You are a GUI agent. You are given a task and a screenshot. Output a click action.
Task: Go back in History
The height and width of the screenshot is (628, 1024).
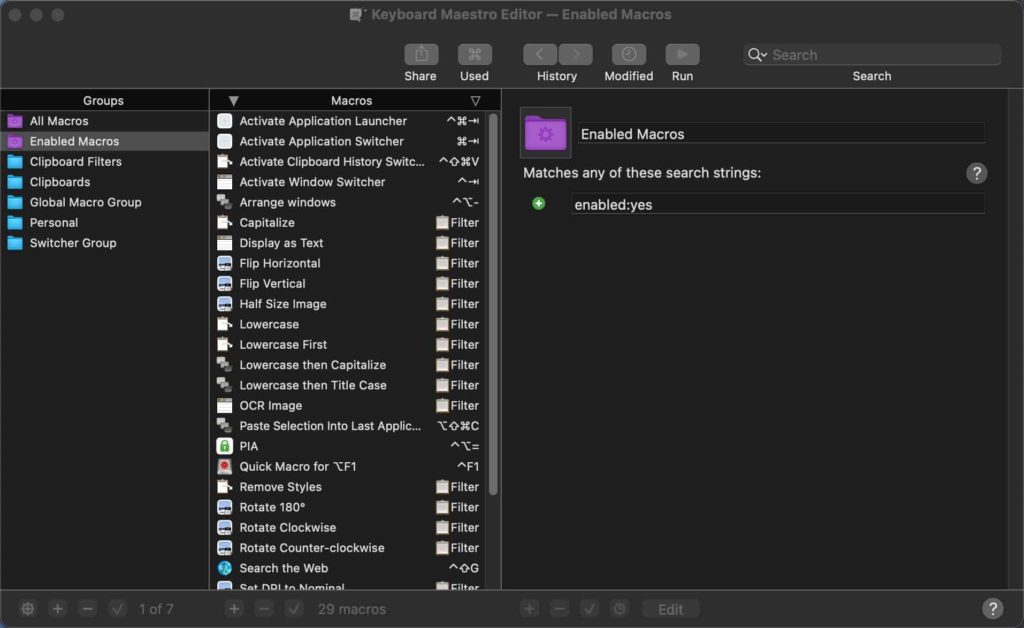(x=540, y=54)
